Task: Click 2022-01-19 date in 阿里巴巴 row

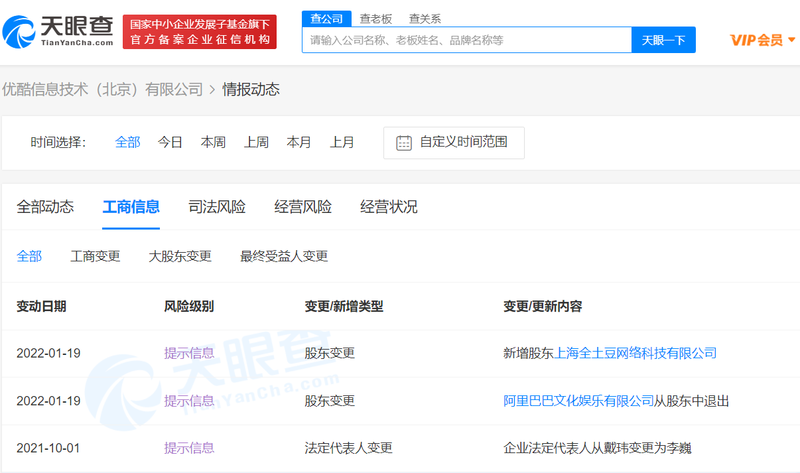Action: tap(48, 401)
